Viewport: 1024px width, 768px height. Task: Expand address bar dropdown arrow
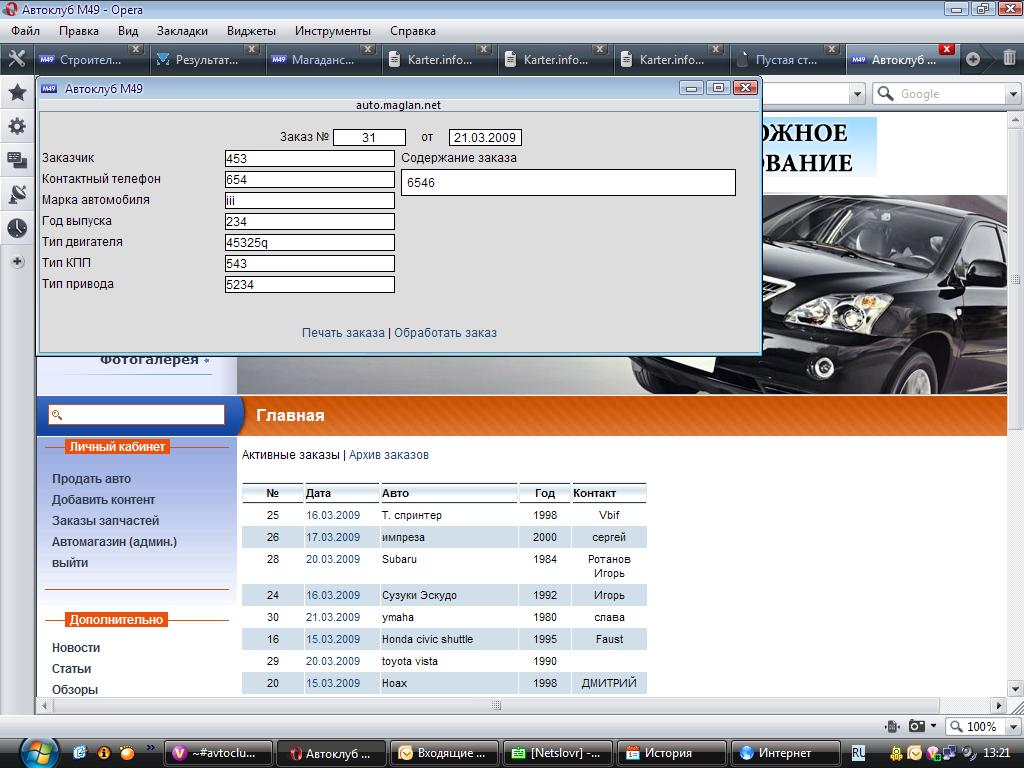pyautogui.click(x=857, y=94)
